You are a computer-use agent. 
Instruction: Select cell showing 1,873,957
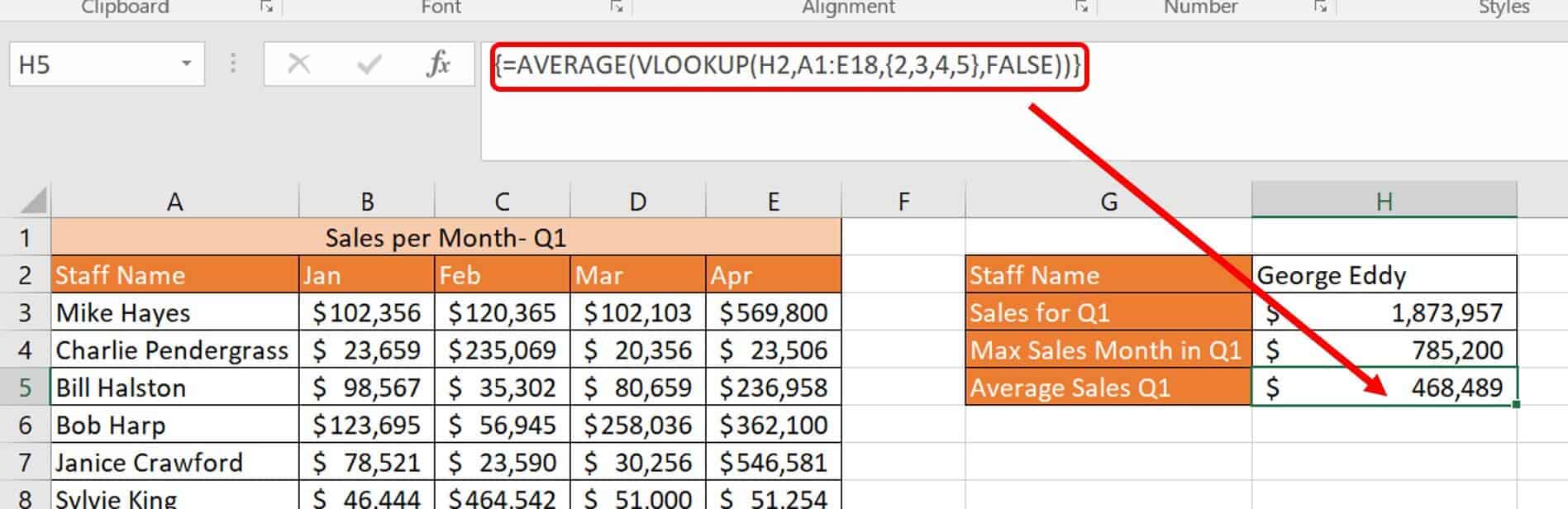point(1385,312)
